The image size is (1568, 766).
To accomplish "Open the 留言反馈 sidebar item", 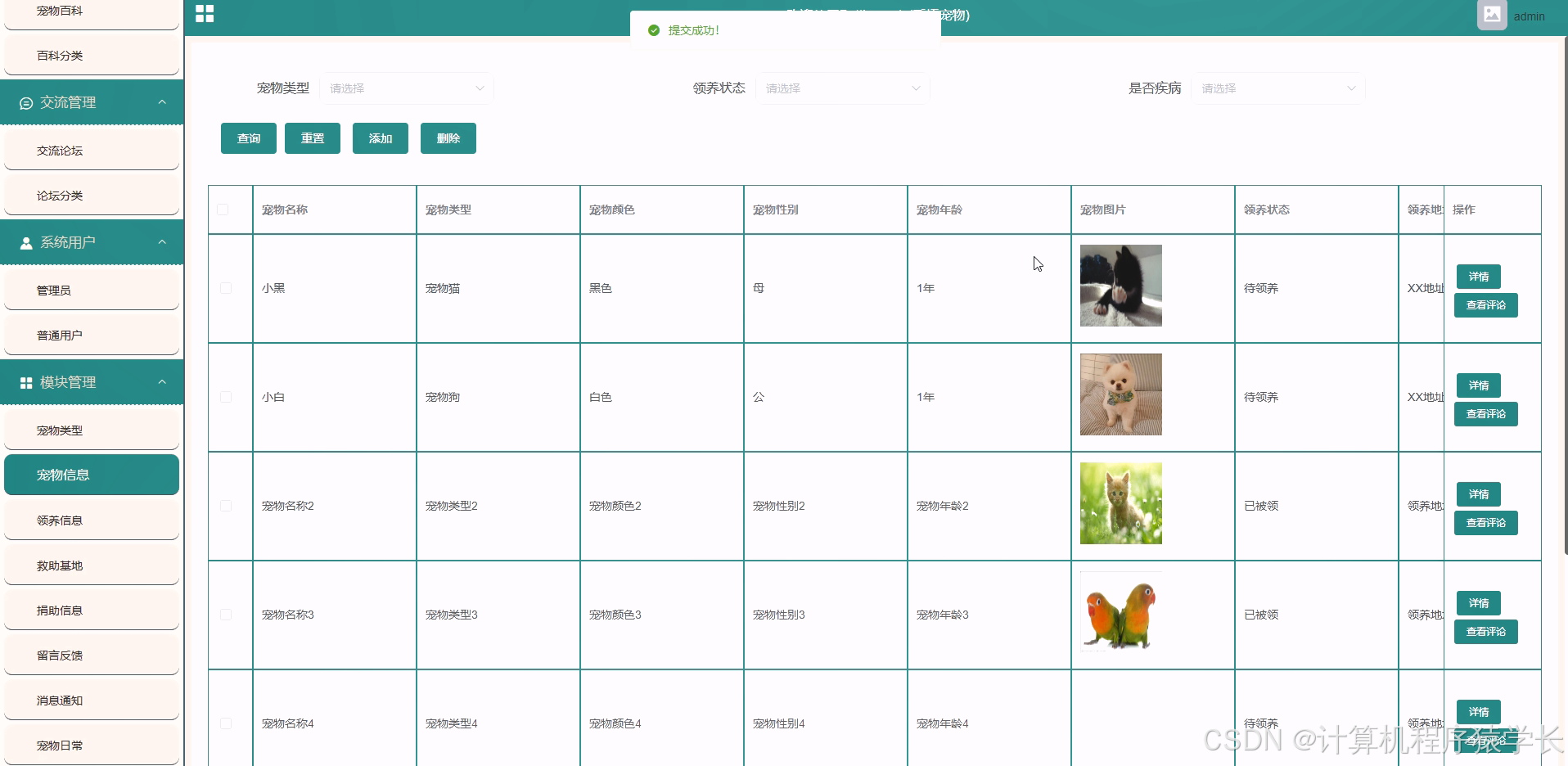I will (92, 656).
